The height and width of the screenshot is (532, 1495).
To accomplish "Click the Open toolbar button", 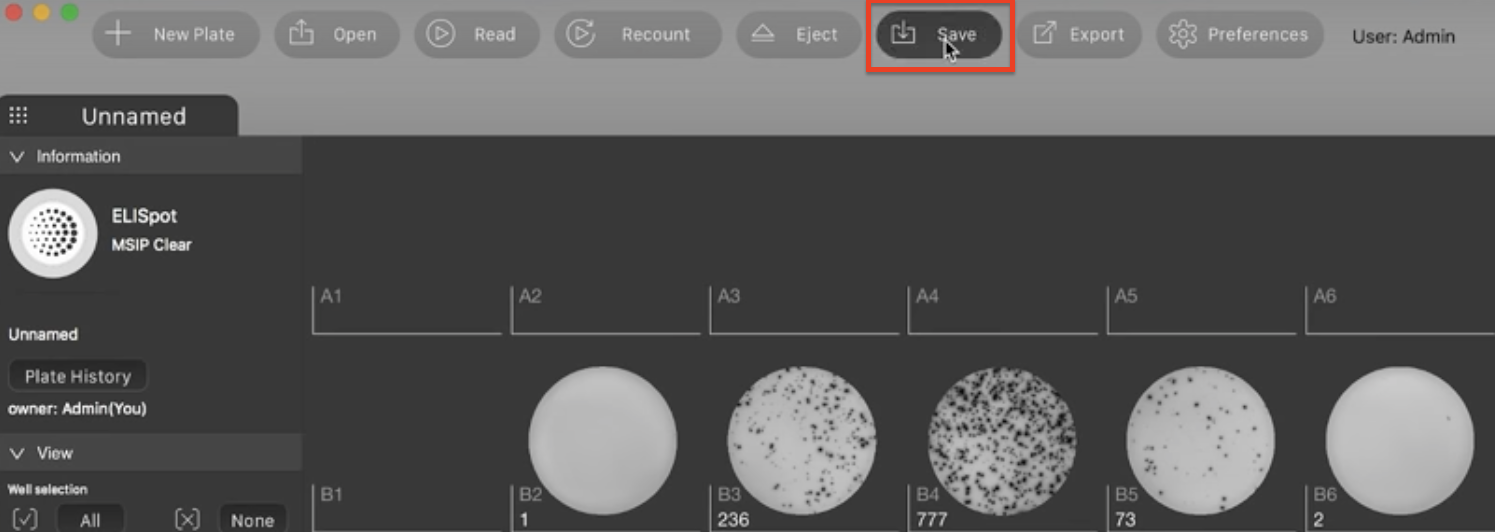I will (337, 34).
